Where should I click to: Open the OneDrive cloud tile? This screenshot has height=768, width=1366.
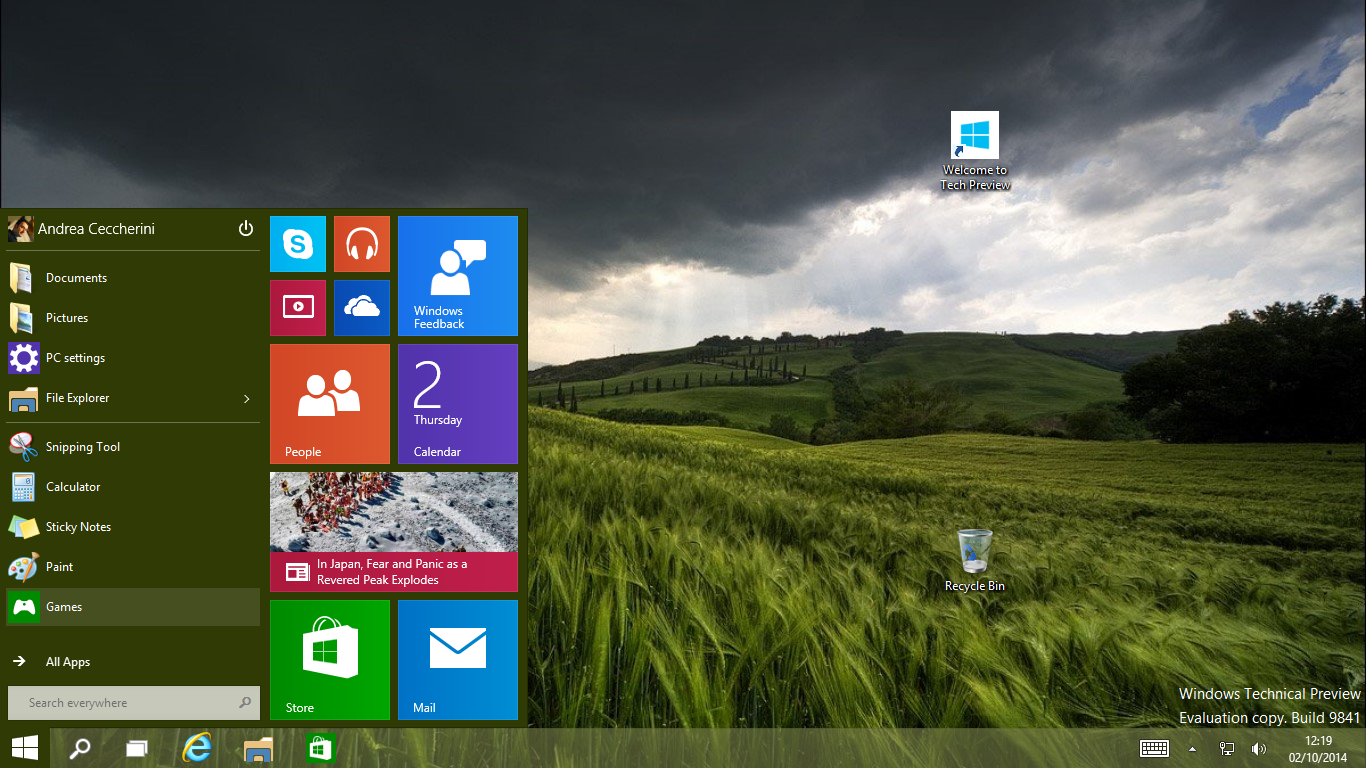(x=362, y=308)
